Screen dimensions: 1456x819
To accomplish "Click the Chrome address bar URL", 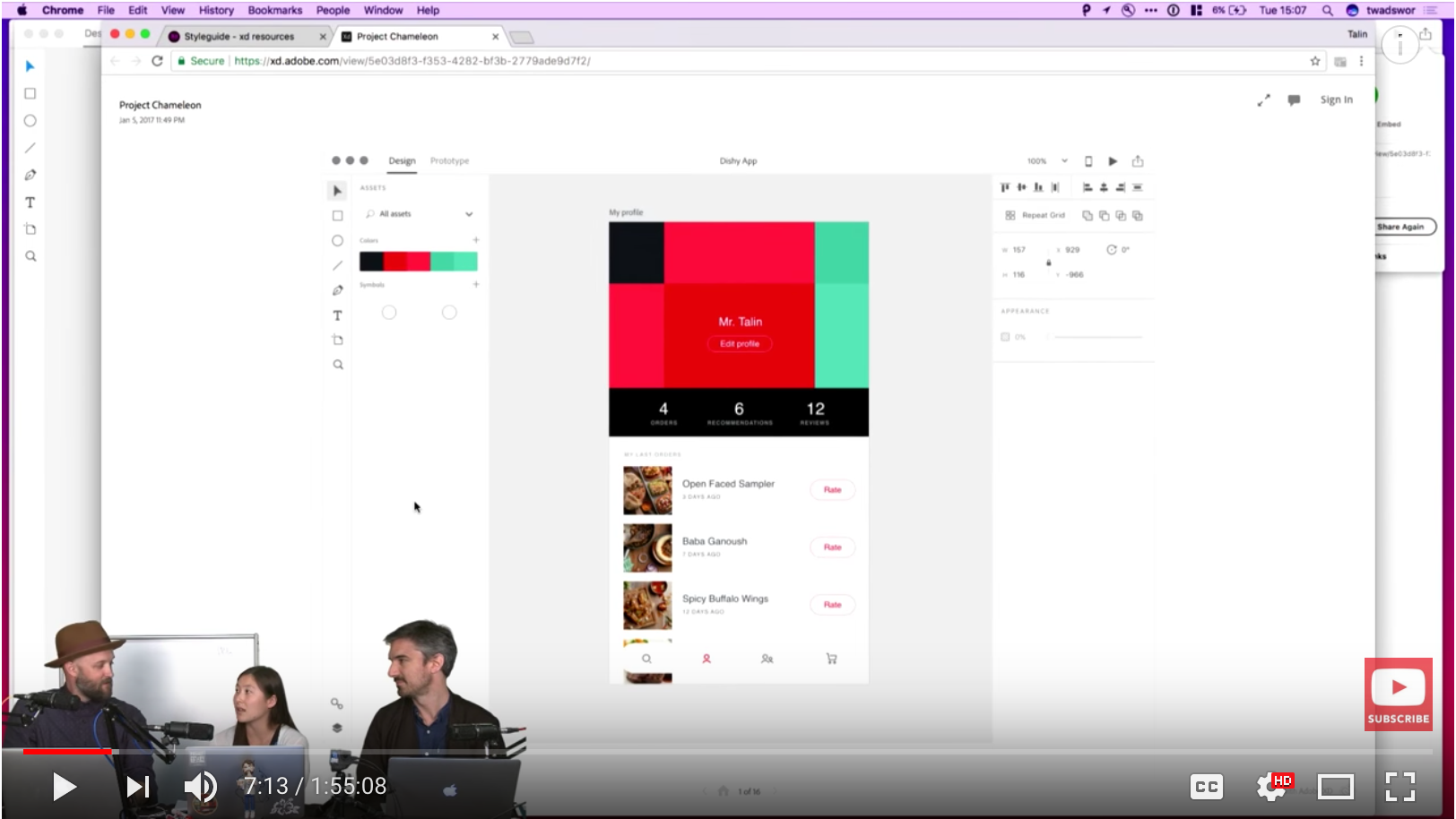I will (412, 61).
